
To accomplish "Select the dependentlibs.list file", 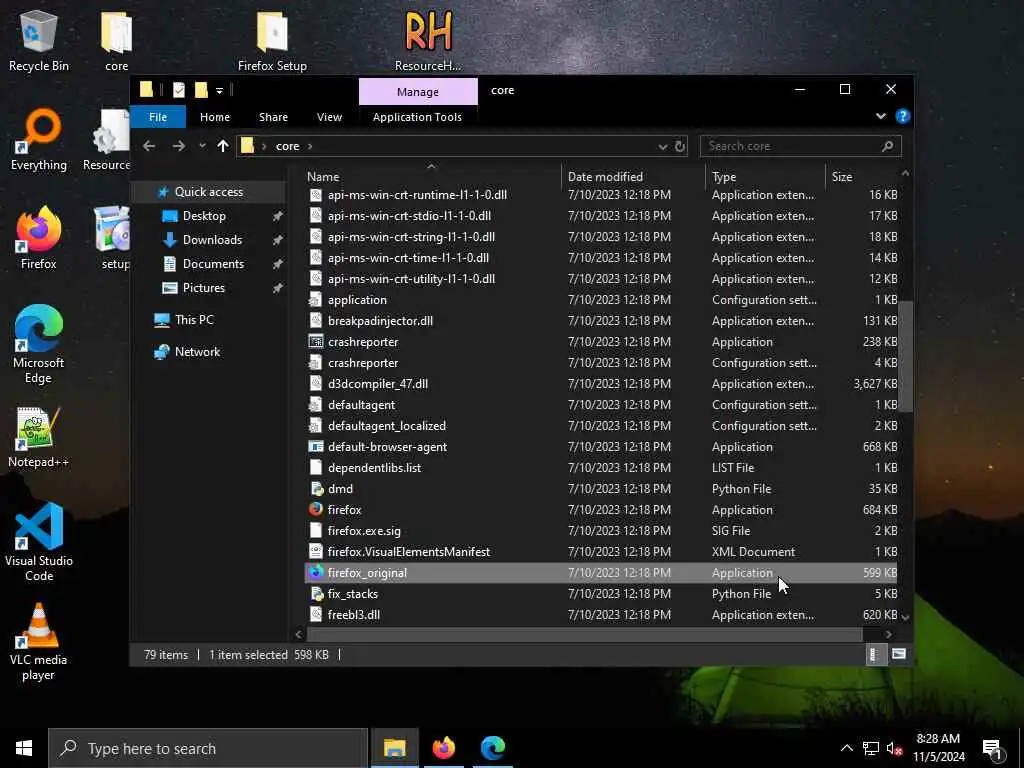I will tap(601, 468).
